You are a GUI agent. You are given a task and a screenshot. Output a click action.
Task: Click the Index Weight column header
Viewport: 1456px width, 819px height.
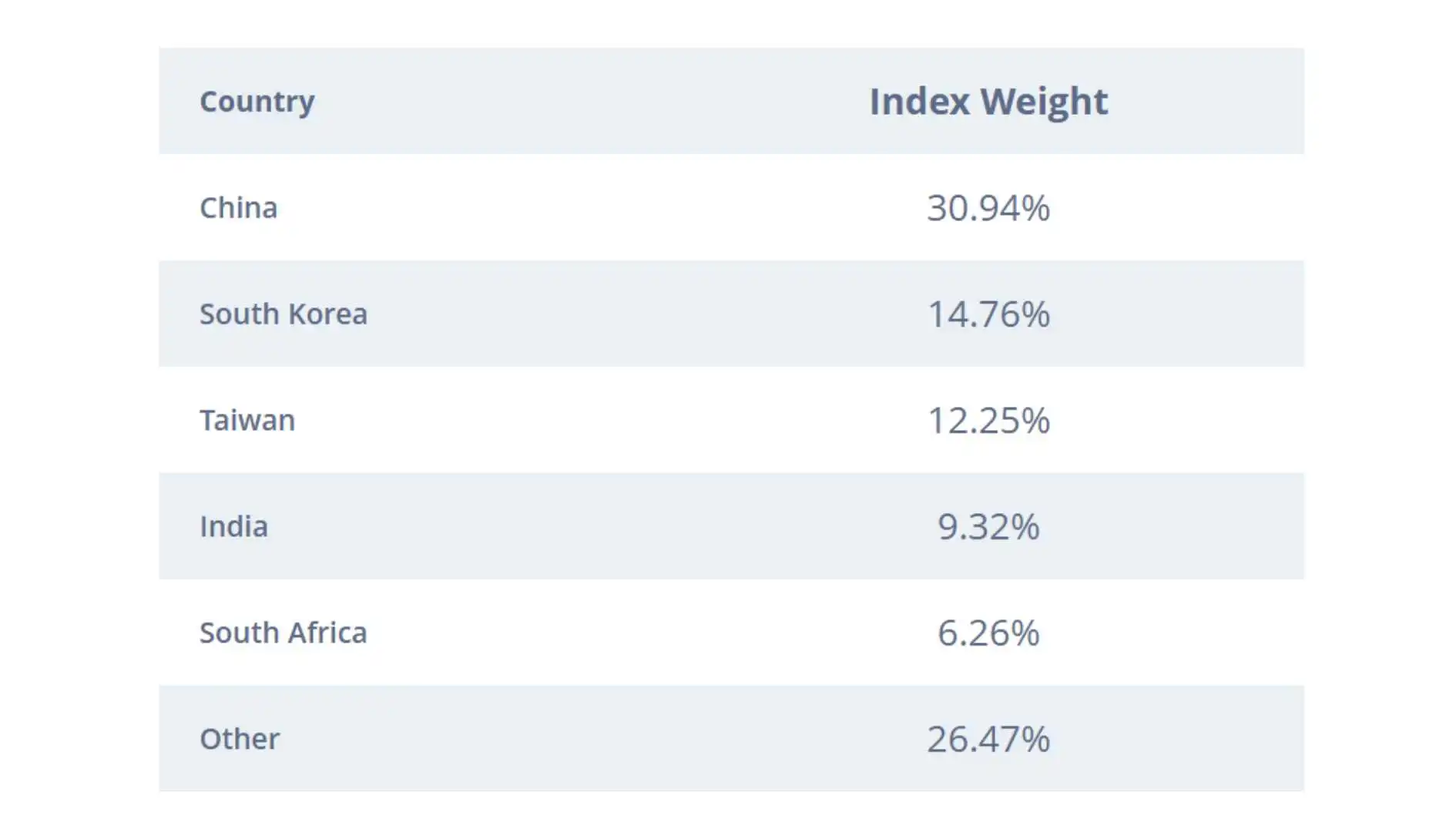[x=988, y=102]
